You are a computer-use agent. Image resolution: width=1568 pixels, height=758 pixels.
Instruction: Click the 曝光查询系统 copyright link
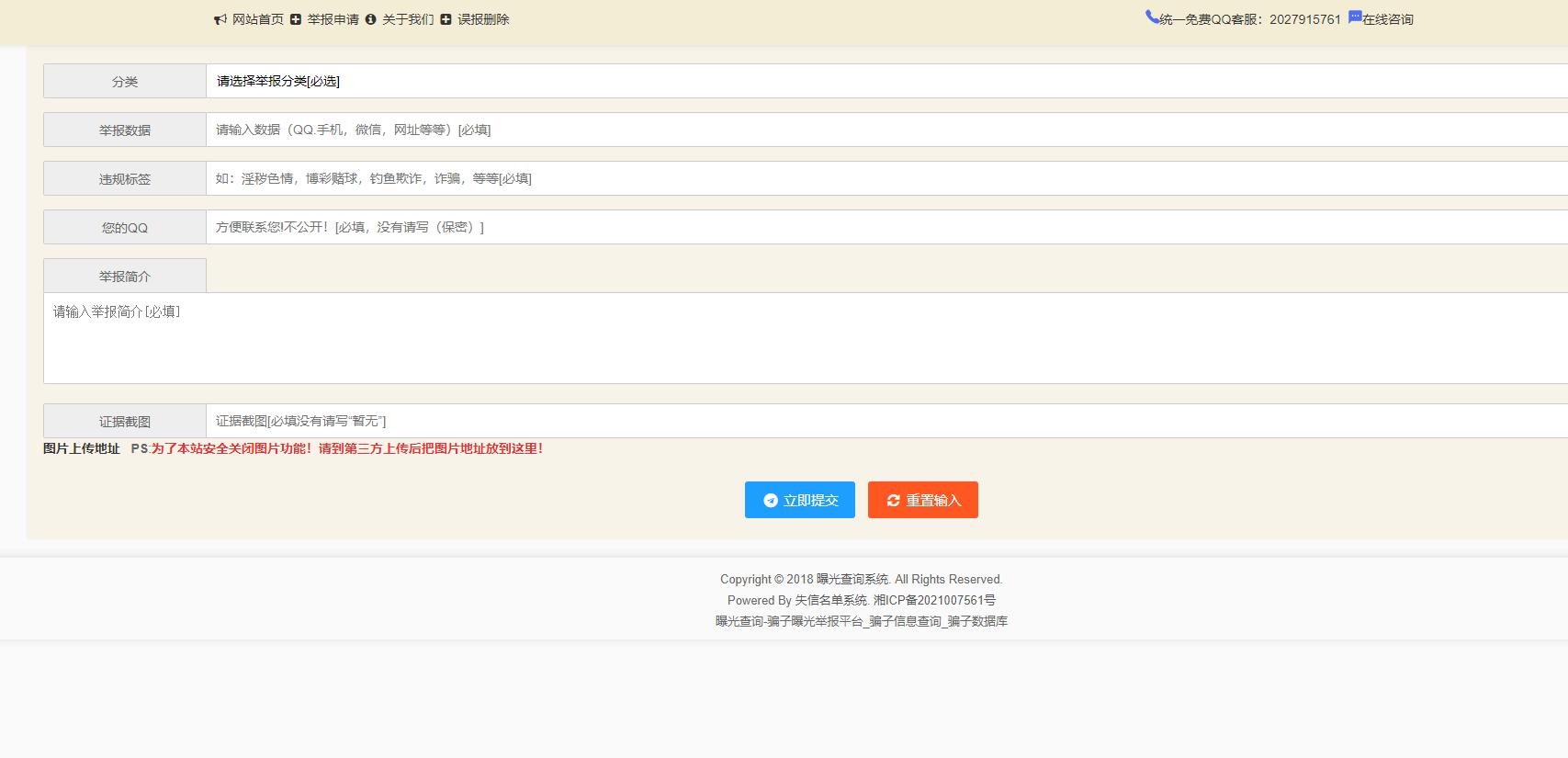[852, 579]
